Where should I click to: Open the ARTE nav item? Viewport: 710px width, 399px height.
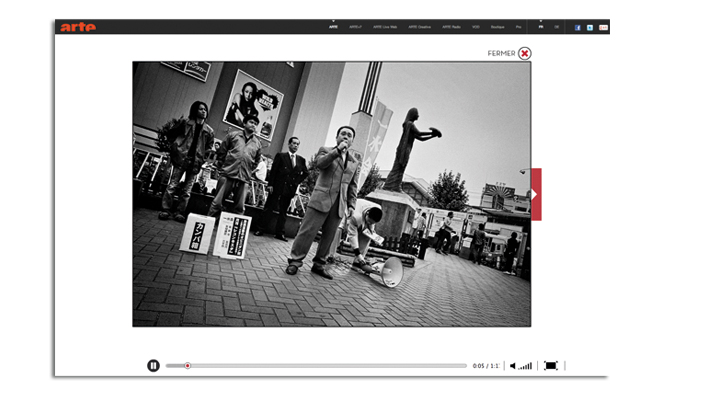click(x=333, y=27)
